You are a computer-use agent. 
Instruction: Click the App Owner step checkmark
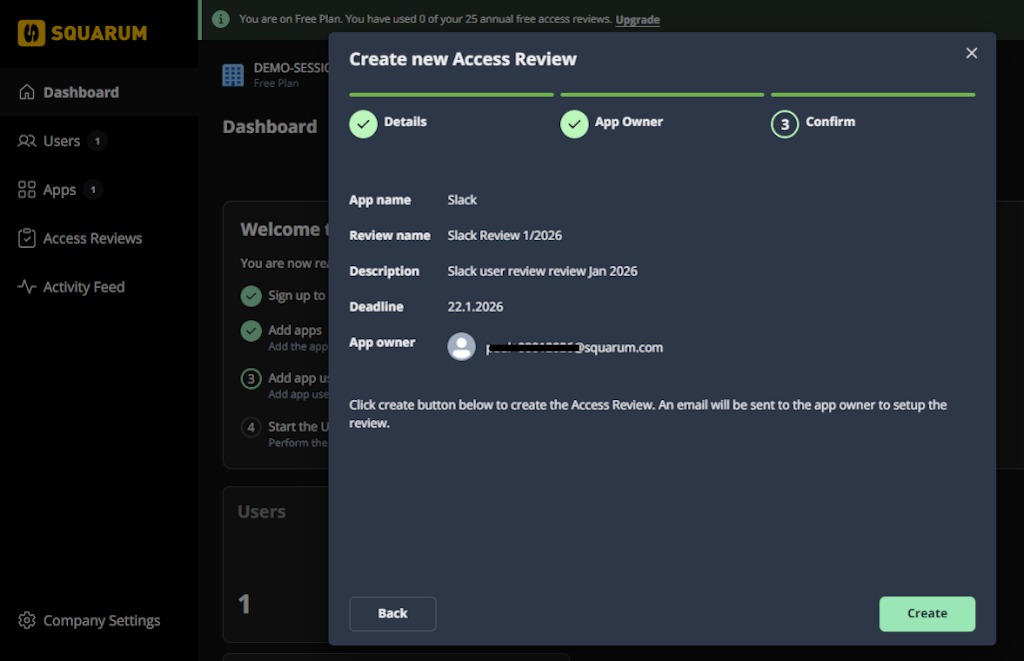[574, 125]
